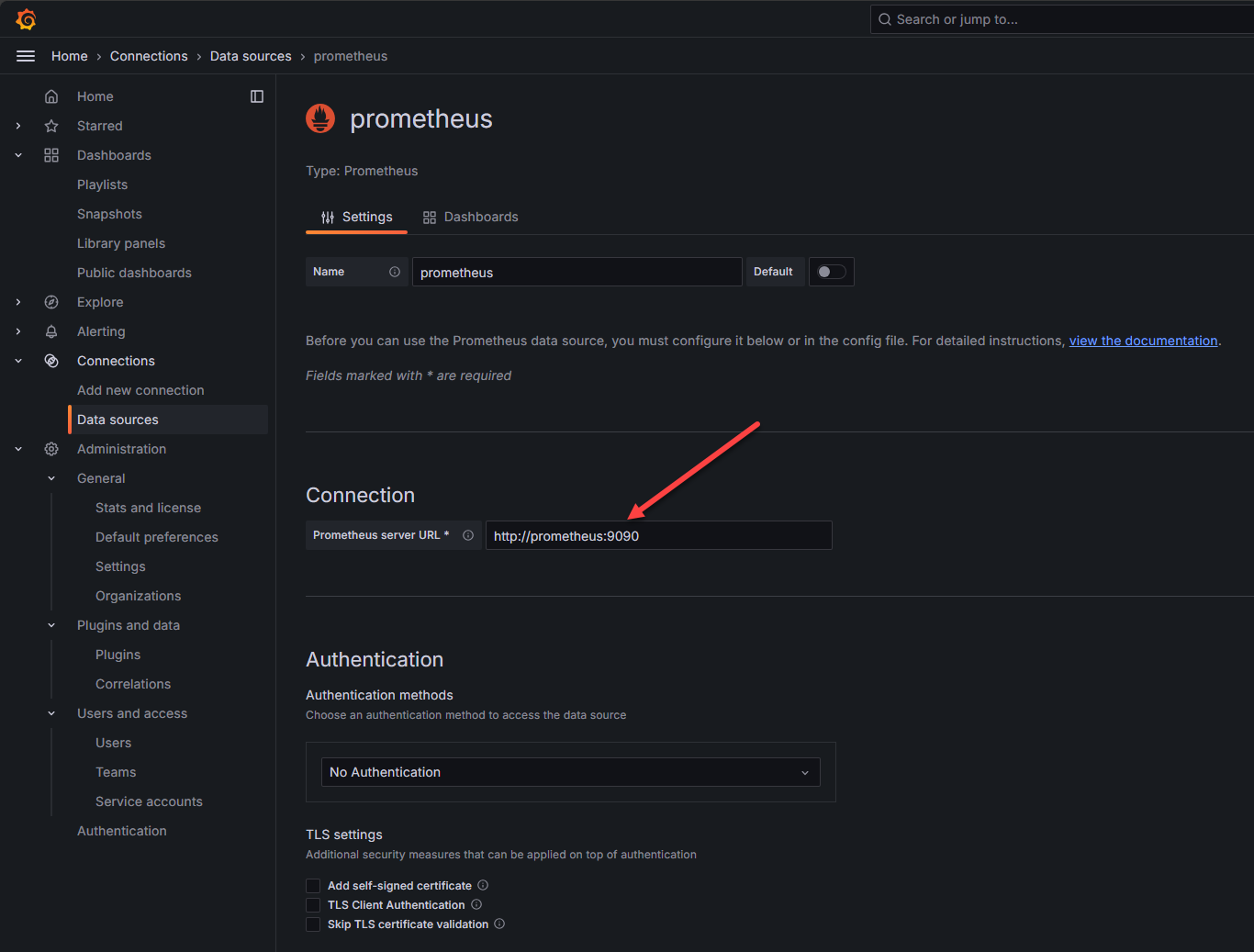The width and height of the screenshot is (1254, 952).
Task: Toggle the Default data source switch
Action: (831, 272)
